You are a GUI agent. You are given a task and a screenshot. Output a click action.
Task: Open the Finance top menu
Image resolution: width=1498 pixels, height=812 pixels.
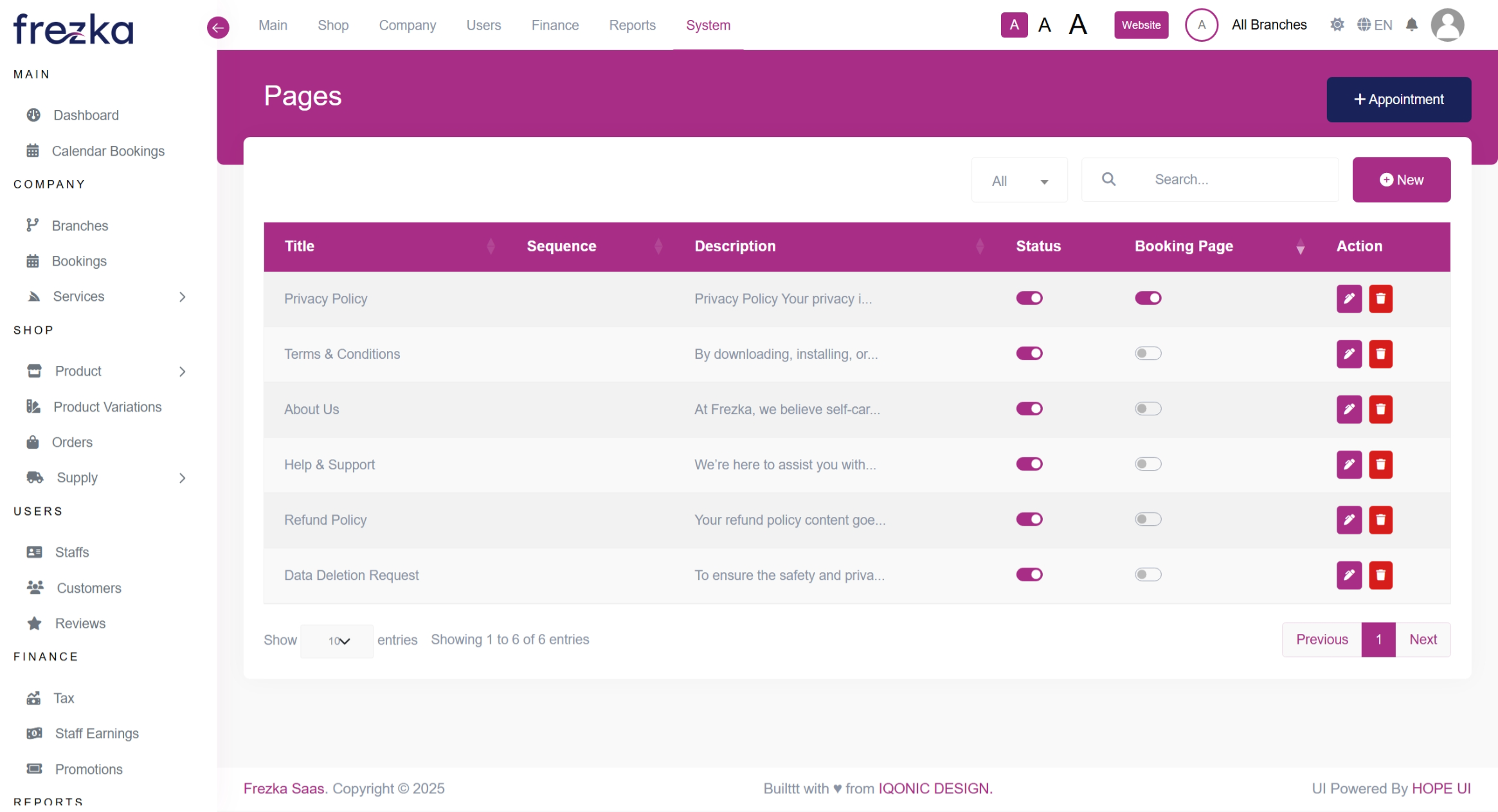(555, 25)
